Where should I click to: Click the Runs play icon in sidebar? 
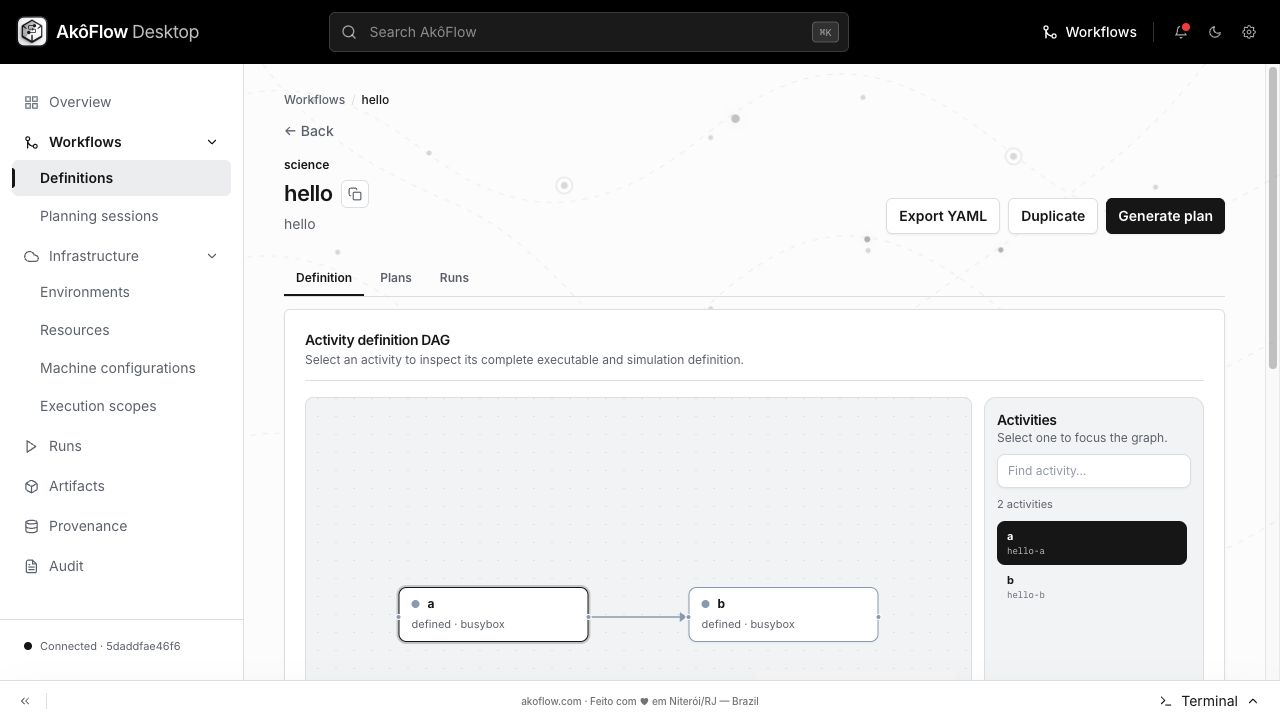31,446
